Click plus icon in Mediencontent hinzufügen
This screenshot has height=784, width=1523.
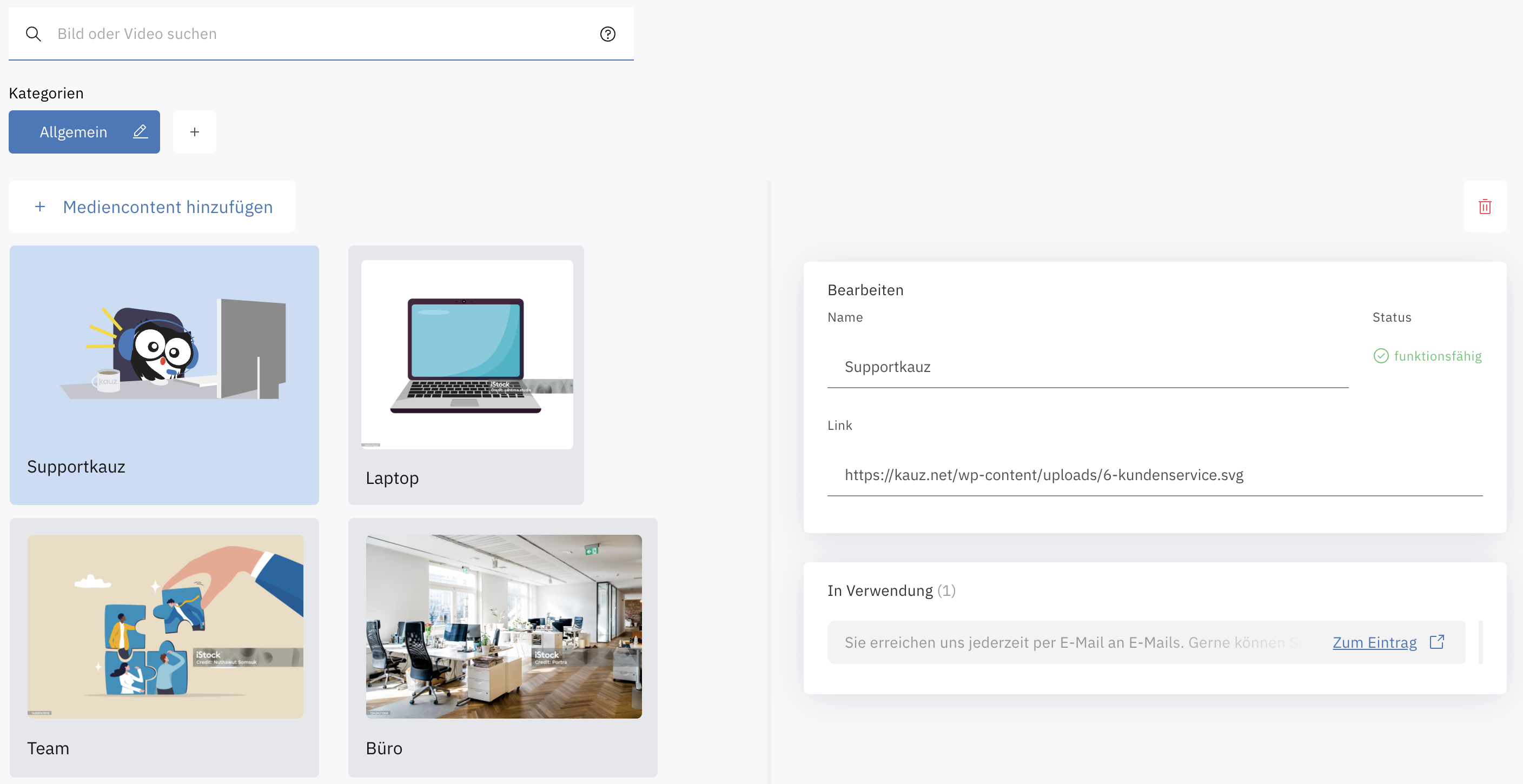tap(40, 207)
